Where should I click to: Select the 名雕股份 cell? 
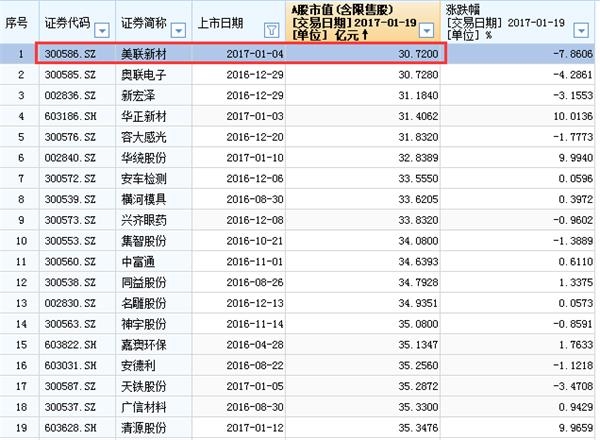pyautogui.click(x=144, y=303)
